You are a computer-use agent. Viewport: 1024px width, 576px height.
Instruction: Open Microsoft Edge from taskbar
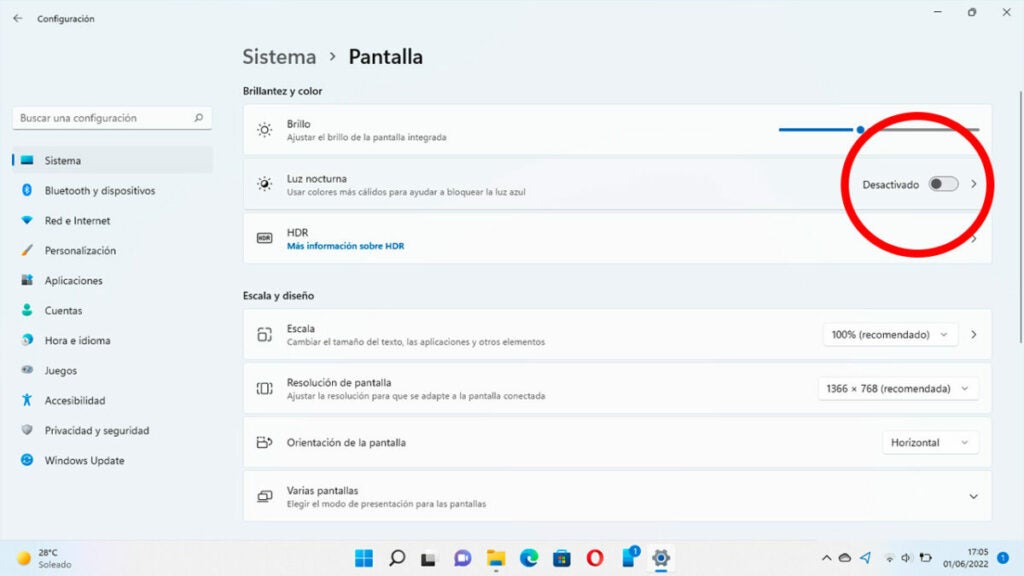coord(529,558)
